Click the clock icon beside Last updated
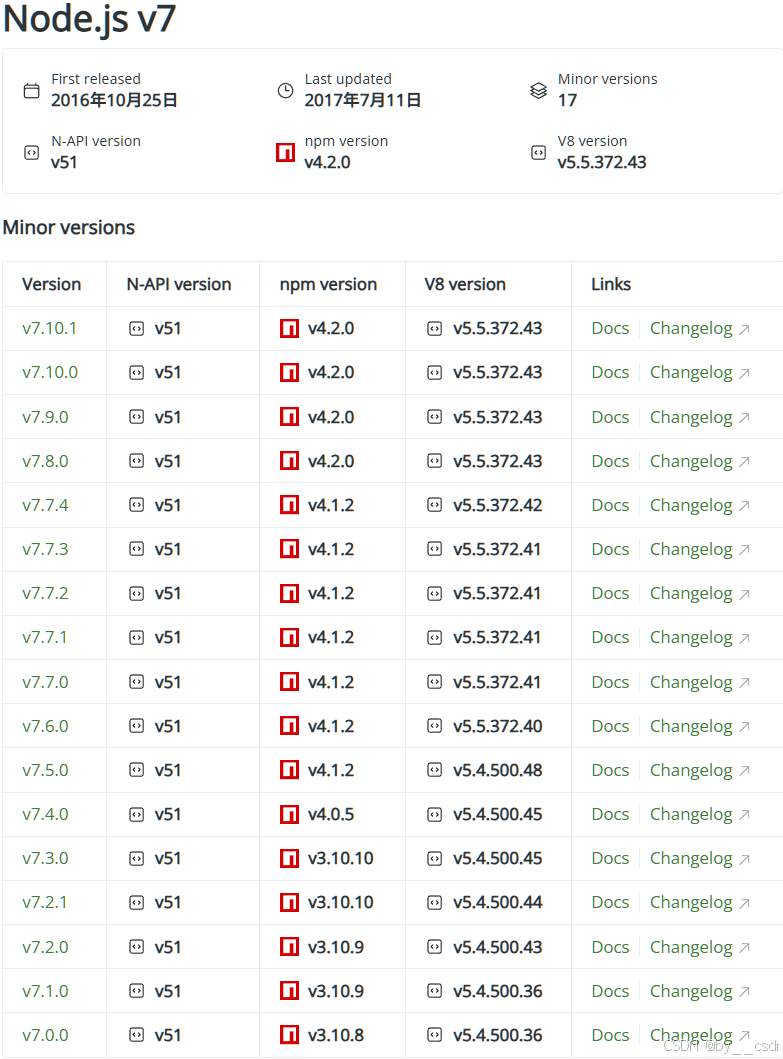The height and width of the screenshot is (1059, 783). (x=286, y=91)
